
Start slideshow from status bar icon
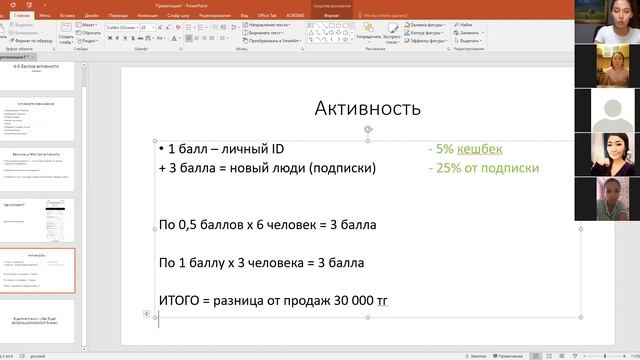[x=575, y=356]
